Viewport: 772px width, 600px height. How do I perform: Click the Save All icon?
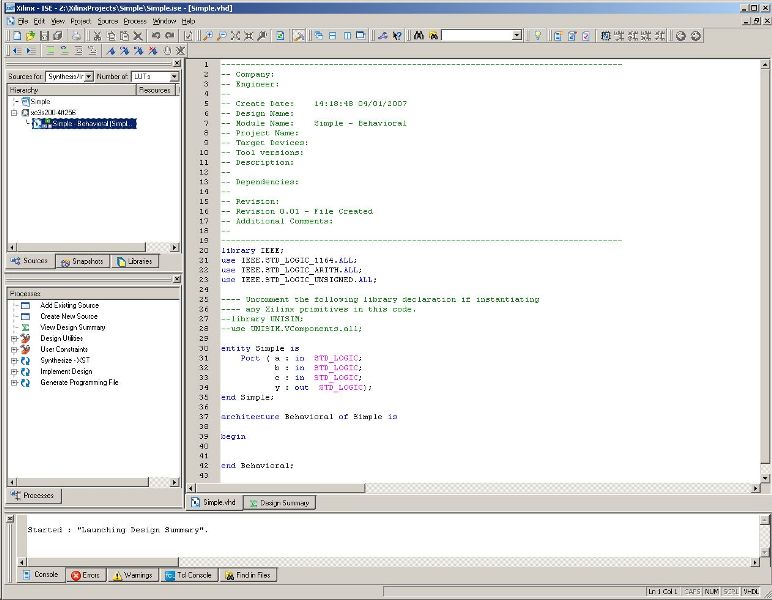58,35
